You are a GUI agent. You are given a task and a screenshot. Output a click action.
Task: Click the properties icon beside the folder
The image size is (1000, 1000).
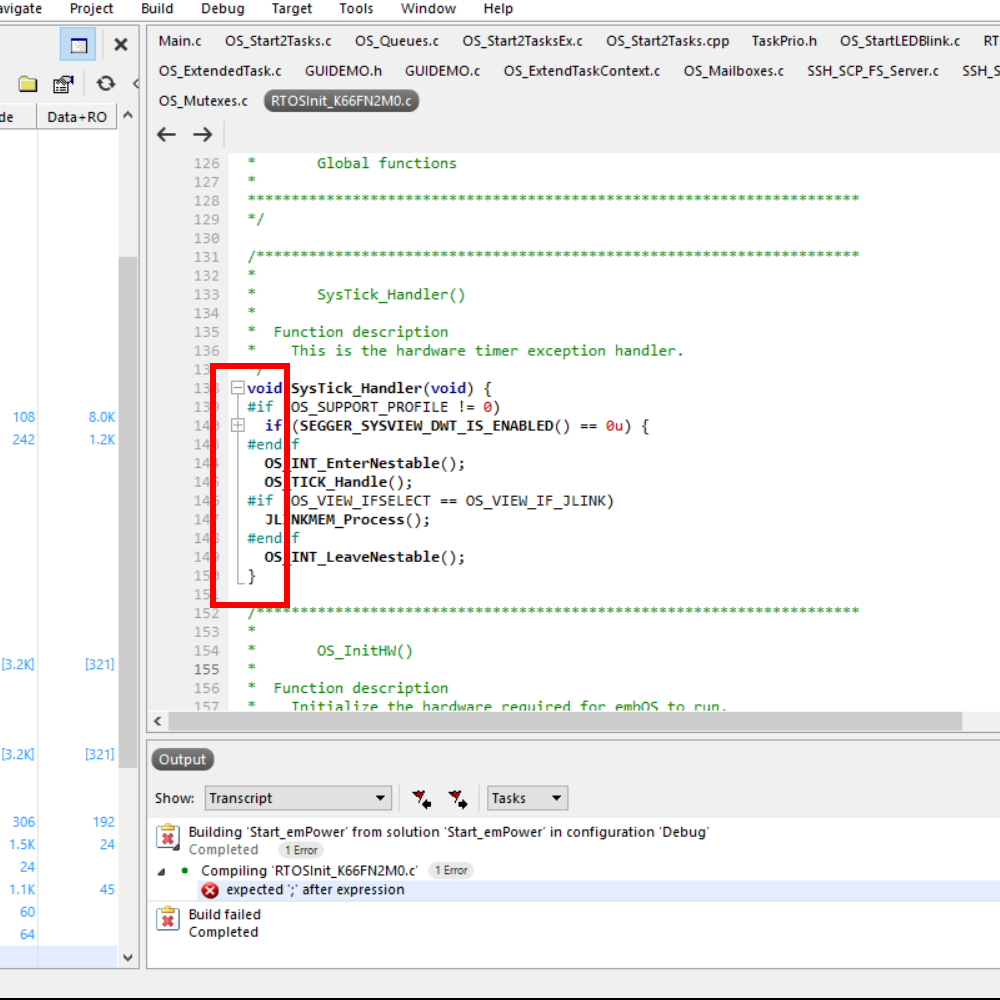coord(63,84)
